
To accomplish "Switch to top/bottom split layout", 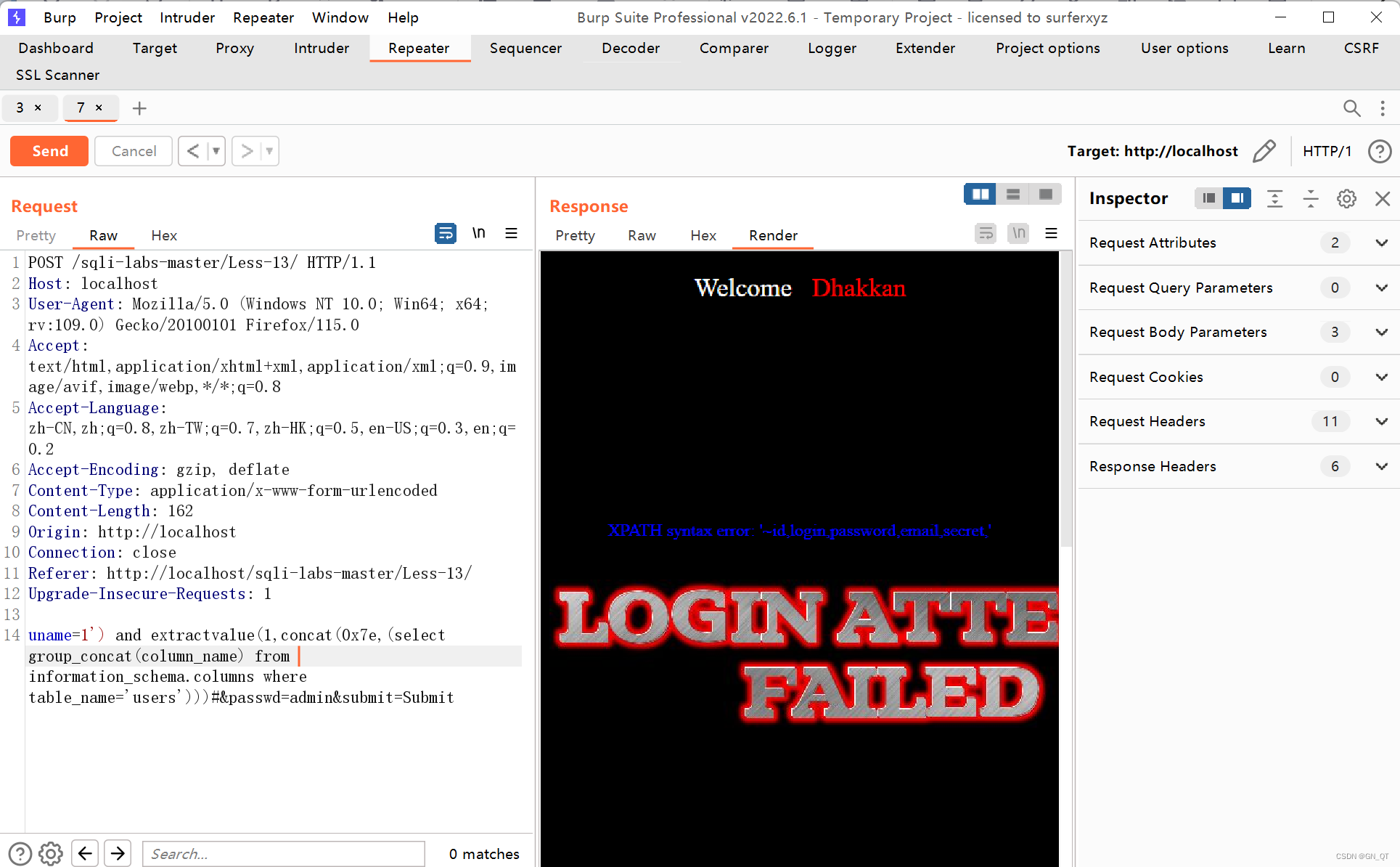I will [x=1013, y=194].
